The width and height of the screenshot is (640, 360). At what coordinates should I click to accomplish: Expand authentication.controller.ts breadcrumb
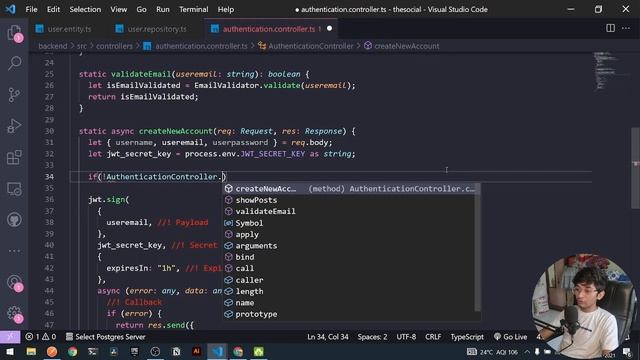196,46
